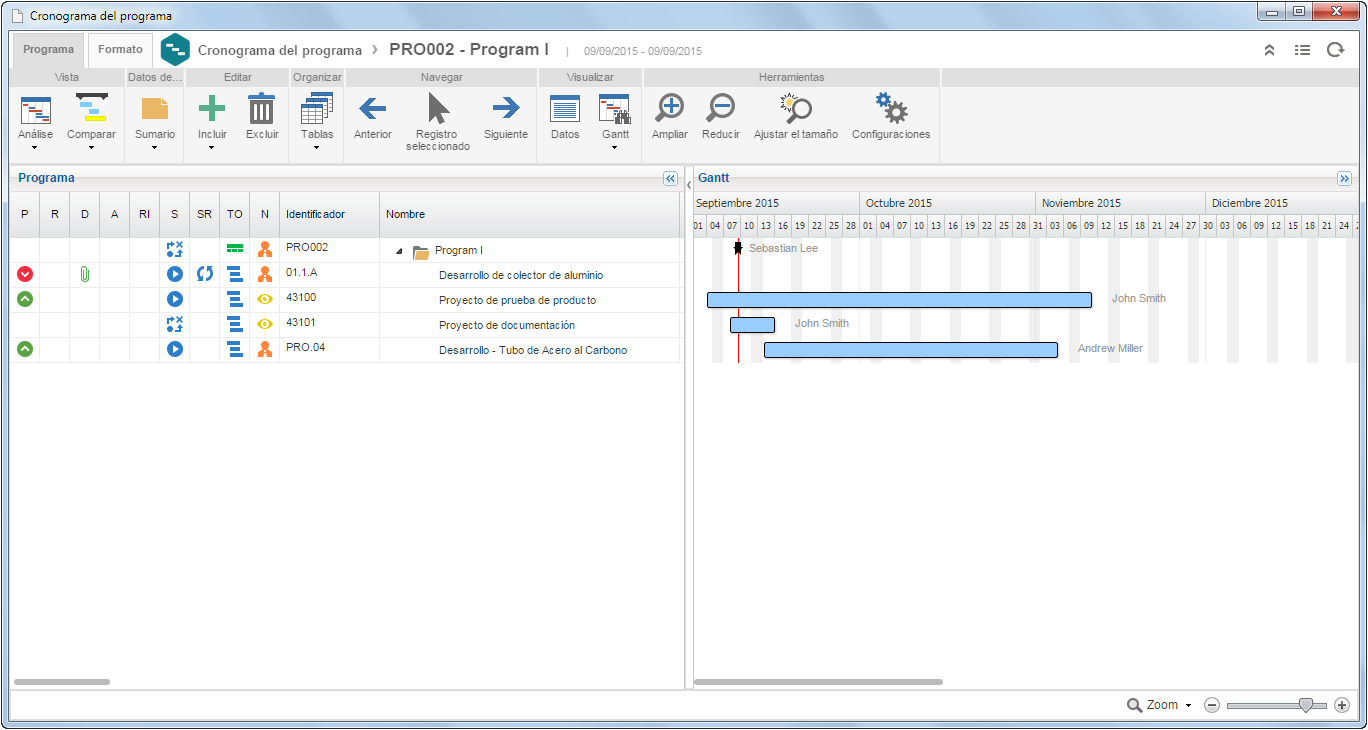Image resolution: width=1368 pixels, height=730 pixels.
Task: Click Registro seleccionado cursor icon
Action: coord(438,108)
